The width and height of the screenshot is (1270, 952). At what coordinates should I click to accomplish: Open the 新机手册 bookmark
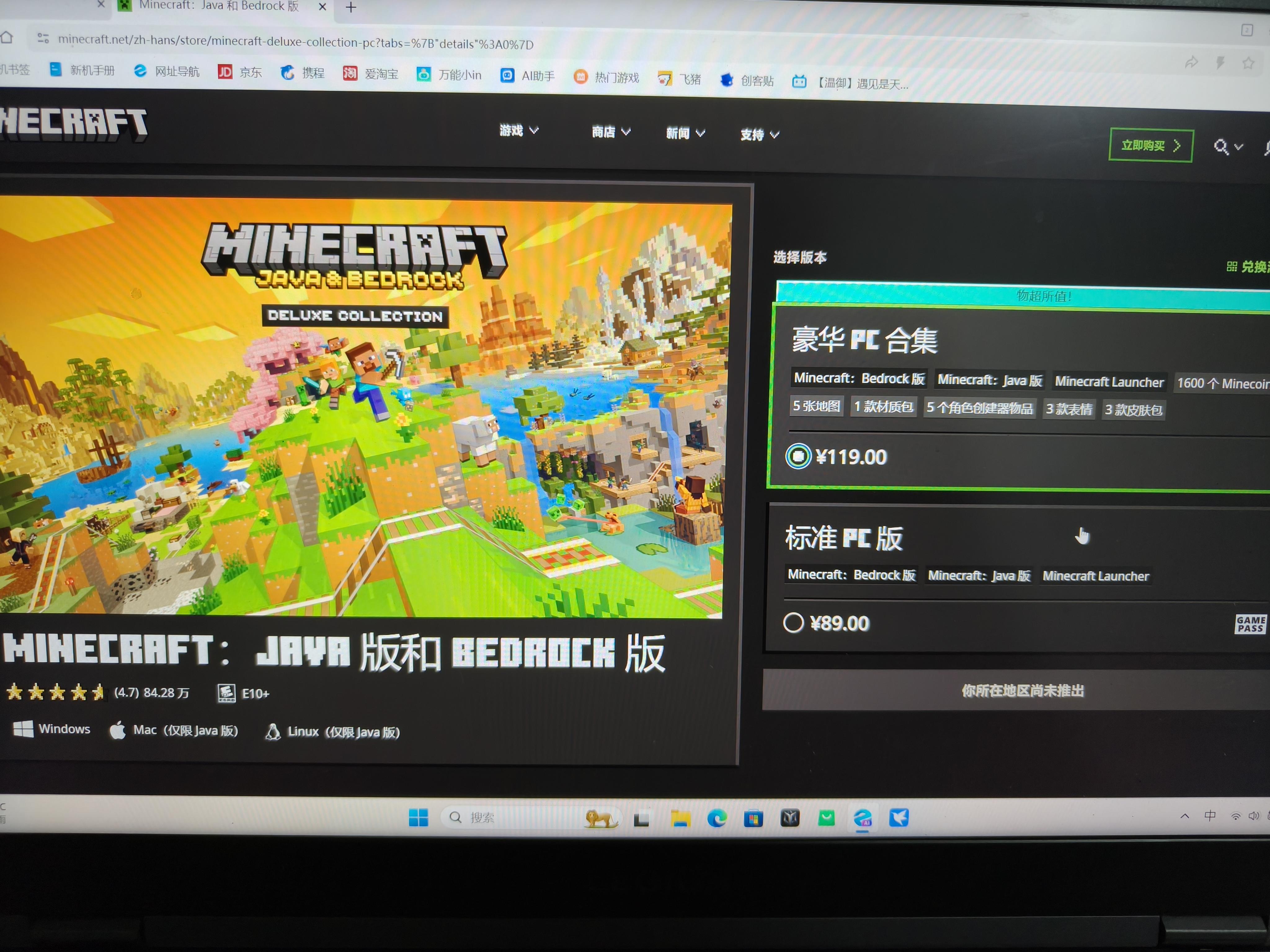click(82, 70)
